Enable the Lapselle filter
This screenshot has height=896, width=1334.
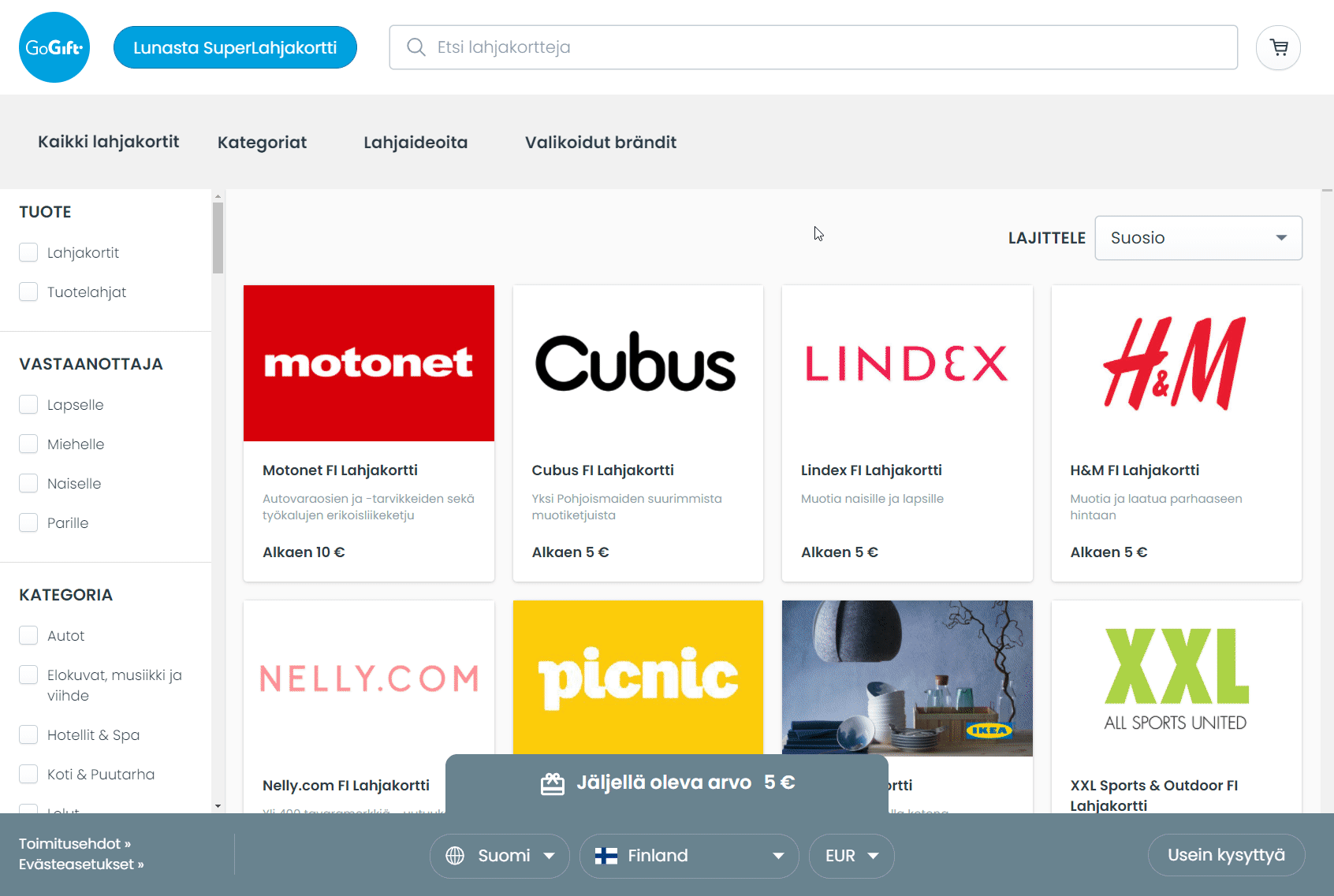coord(28,404)
